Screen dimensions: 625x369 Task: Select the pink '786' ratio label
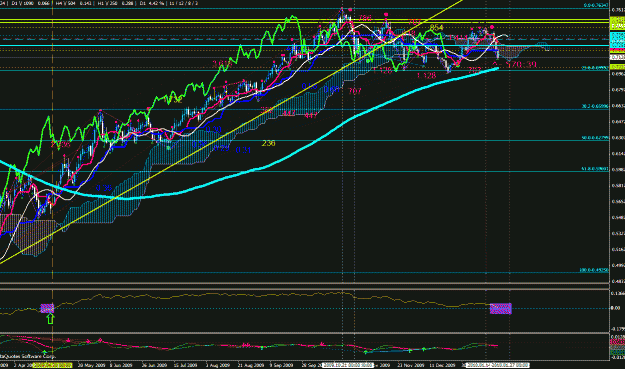click(365, 18)
